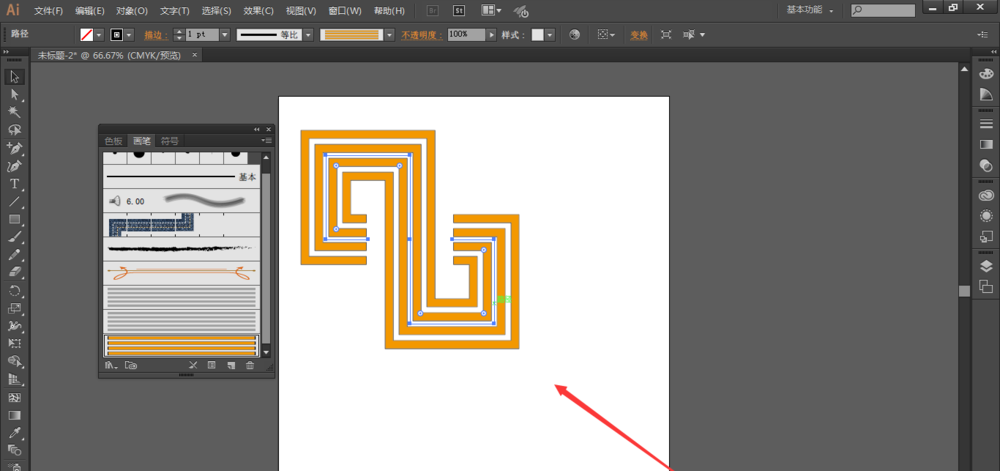
Task: Switch to the 符号 tab
Action: click(x=170, y=141)
